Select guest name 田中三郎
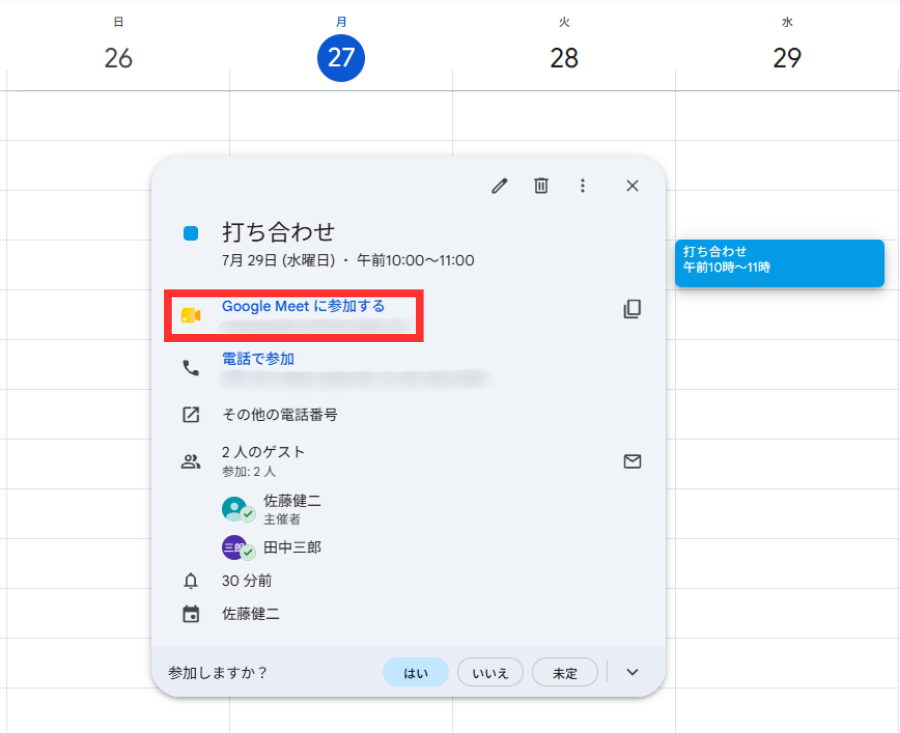This screenshot has width=900, height=733. (292, 548)
